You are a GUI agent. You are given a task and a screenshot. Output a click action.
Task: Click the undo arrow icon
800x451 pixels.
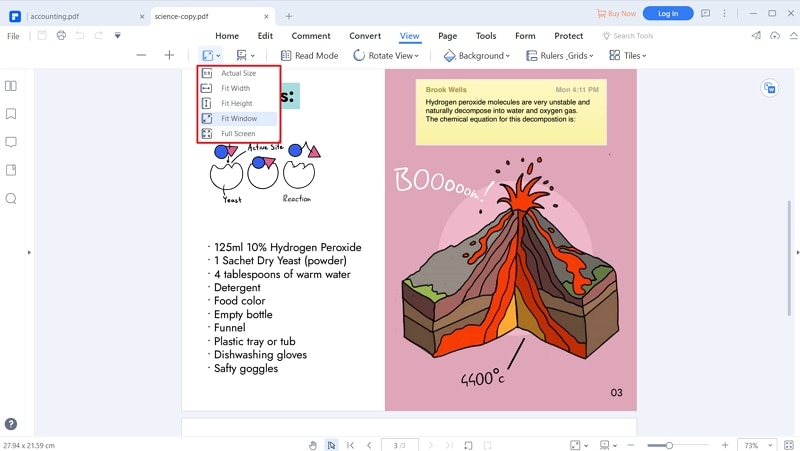[80, 35]
